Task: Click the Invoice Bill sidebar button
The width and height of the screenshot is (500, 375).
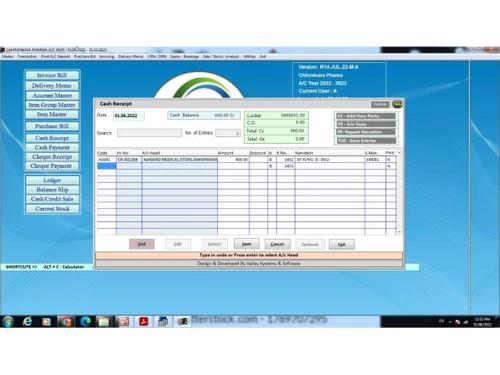Action: [52, 75]
